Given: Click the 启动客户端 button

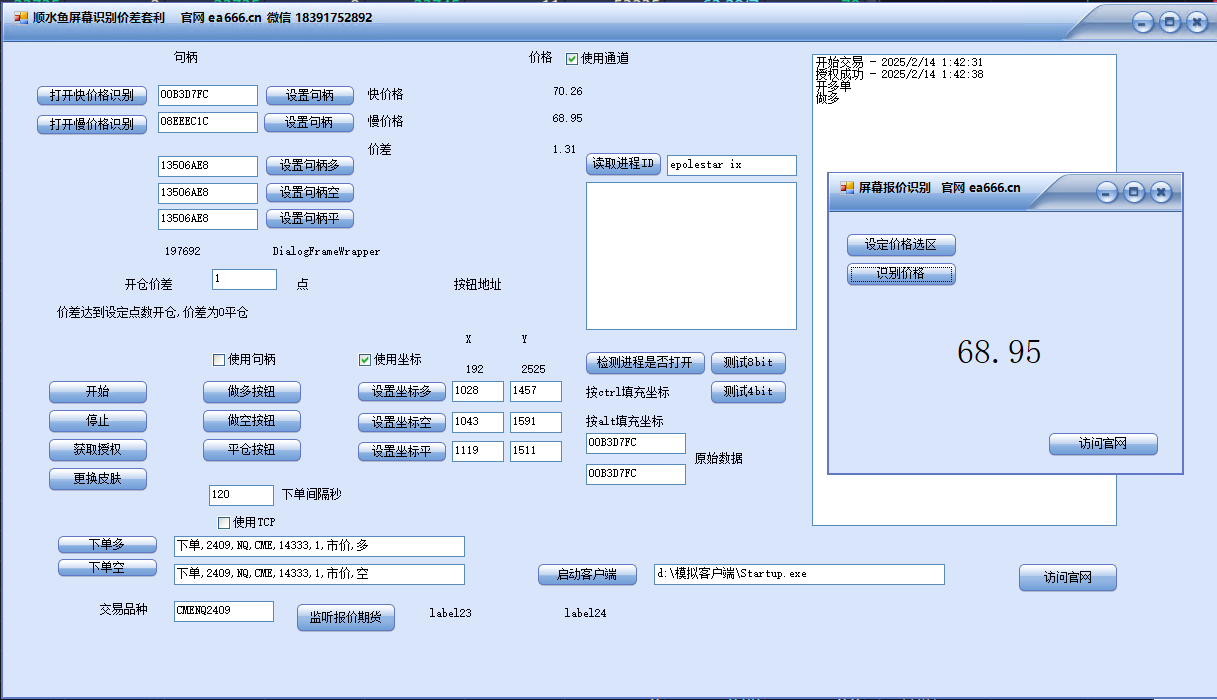Looking at the screenshot, I should click(587, 574).
